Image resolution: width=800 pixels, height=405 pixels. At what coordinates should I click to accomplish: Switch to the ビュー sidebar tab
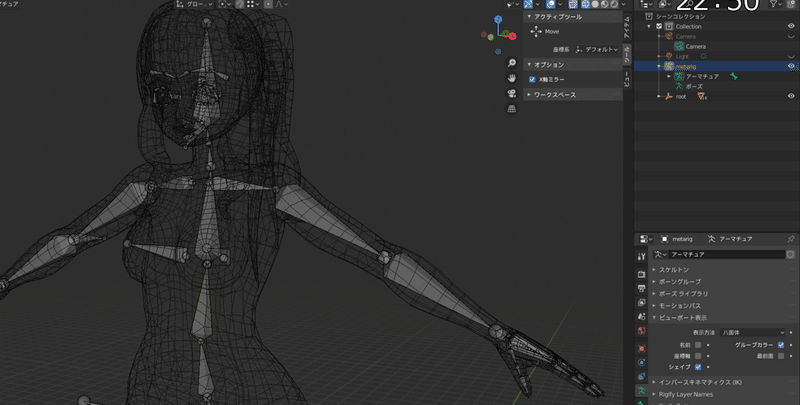627,78
